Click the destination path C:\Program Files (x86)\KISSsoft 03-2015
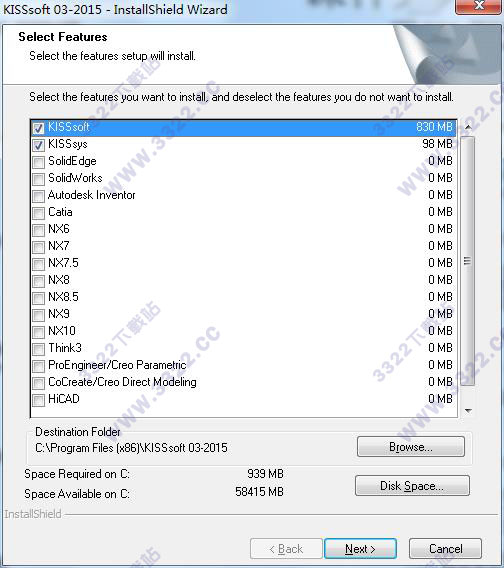 coord(131,448)
